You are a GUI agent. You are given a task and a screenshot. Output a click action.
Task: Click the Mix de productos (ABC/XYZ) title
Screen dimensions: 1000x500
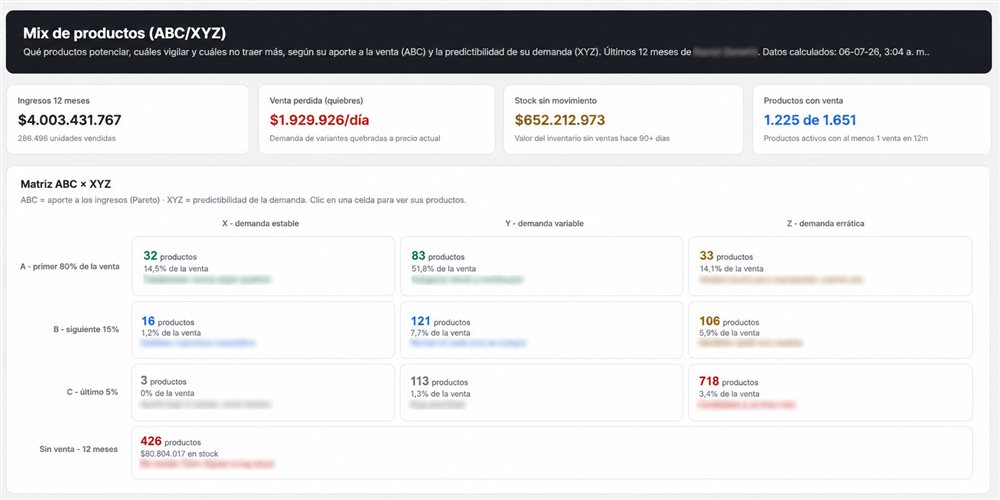pos(124,33)
